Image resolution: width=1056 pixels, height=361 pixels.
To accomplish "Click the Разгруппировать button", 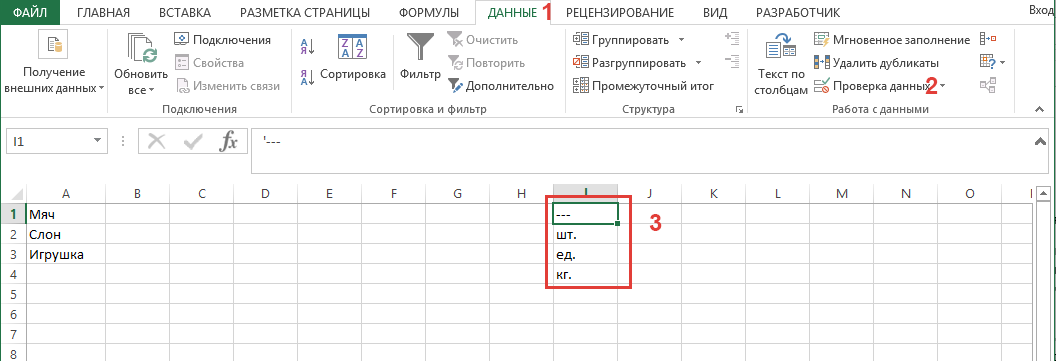I will pyautogui.click(x=629, y=63).
